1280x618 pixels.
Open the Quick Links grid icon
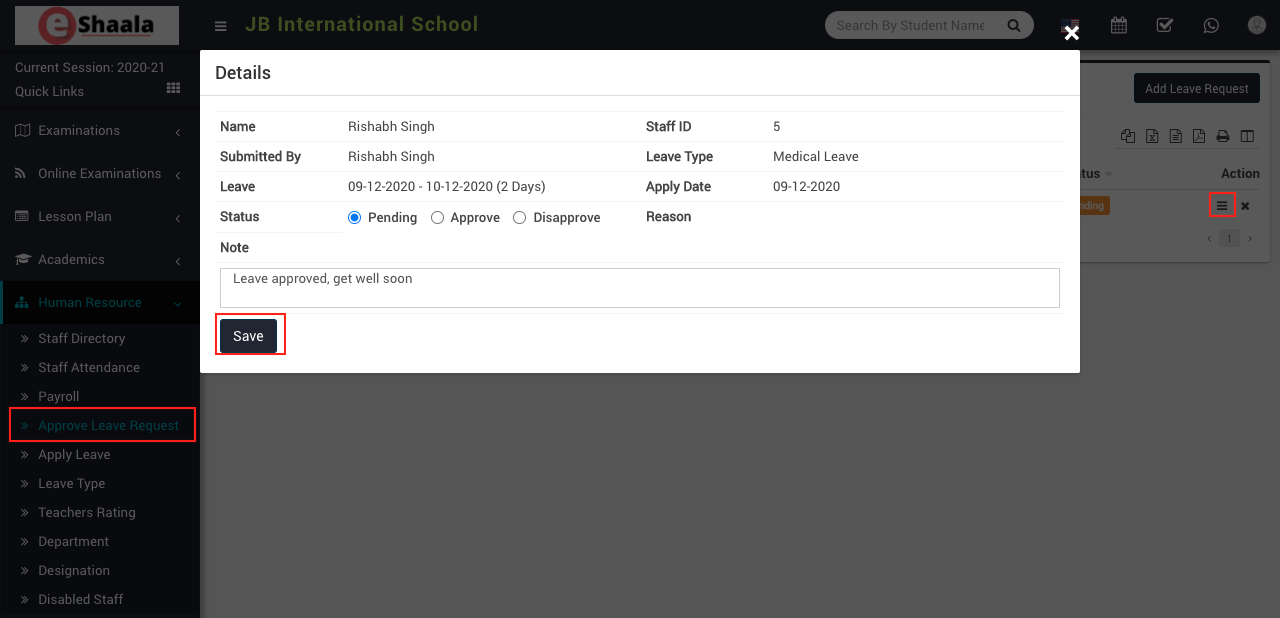[x=173, y=88]
